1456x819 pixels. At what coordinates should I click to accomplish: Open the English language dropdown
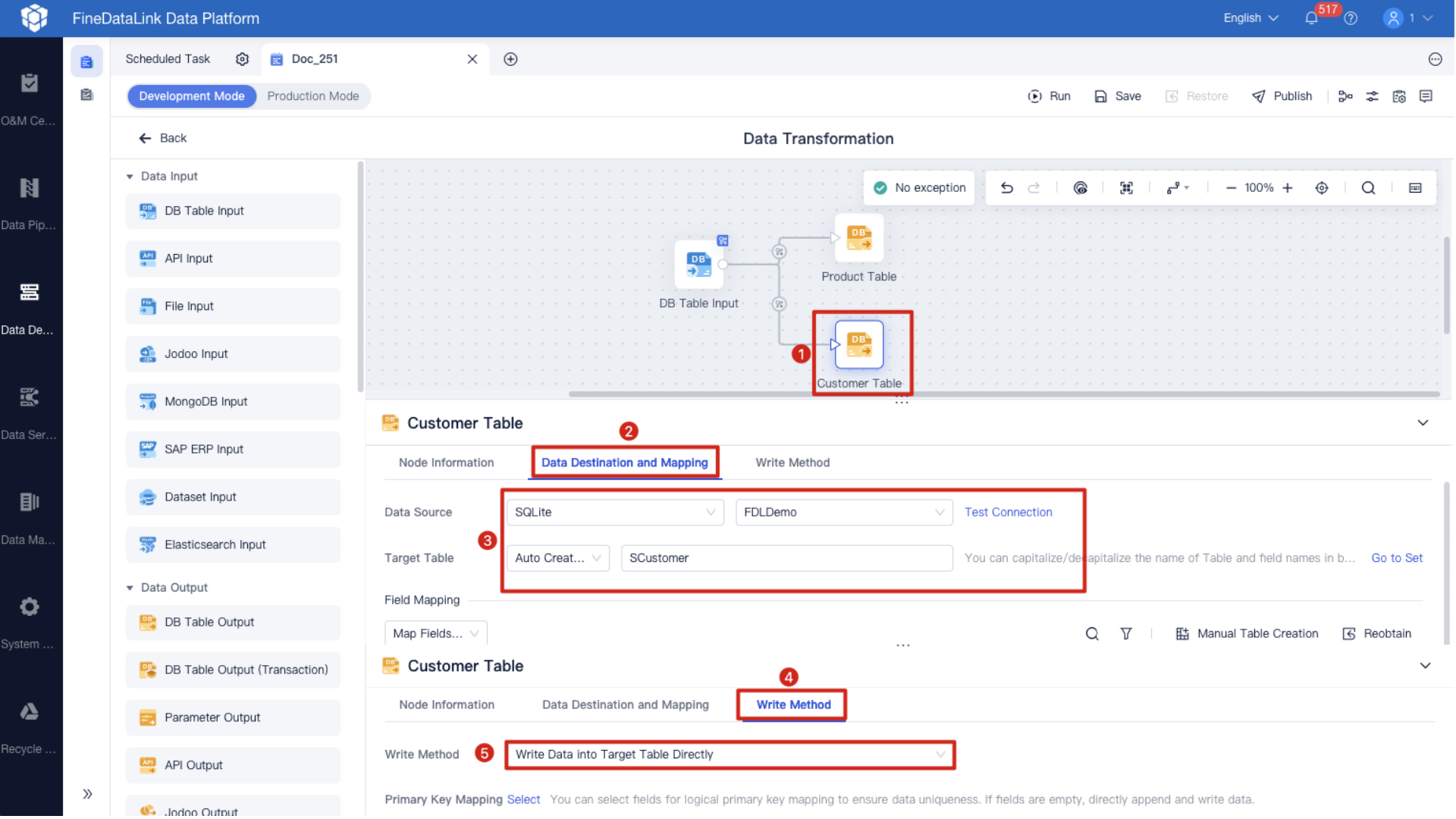pyautogui.click(x=1251, y=18)
